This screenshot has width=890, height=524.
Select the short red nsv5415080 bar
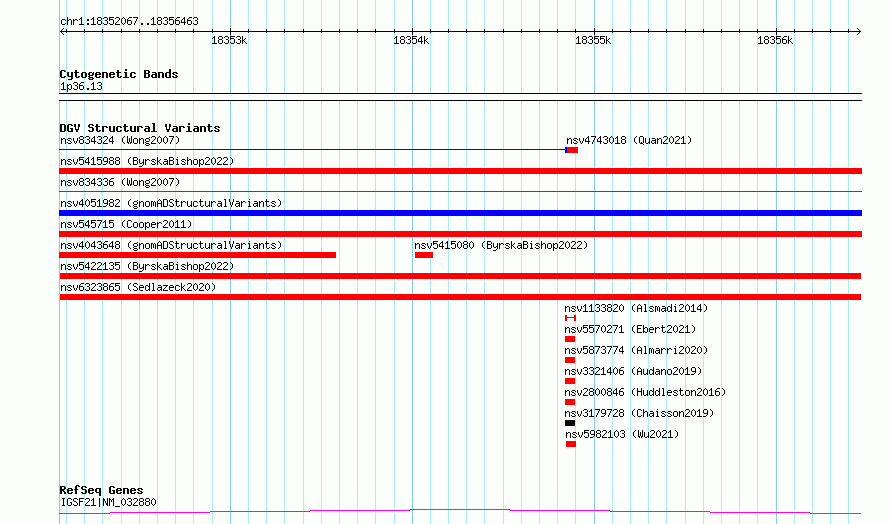[423, 255]
